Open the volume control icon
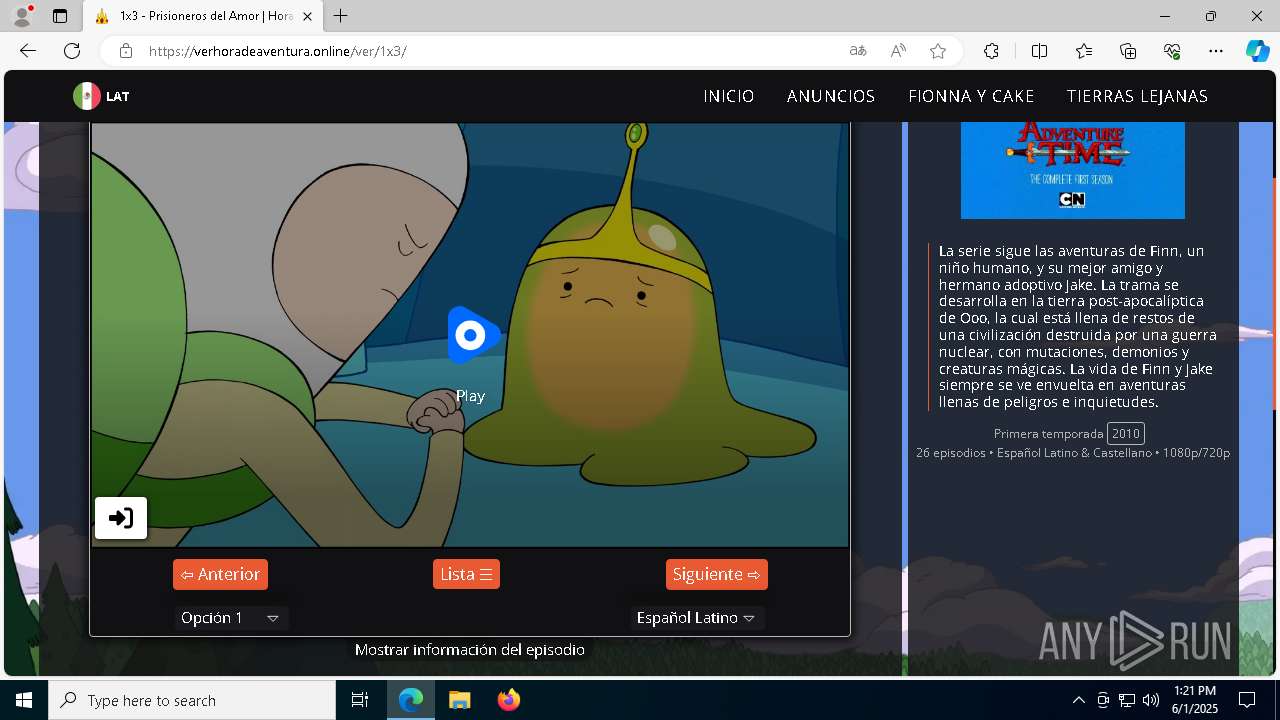The width and height of the screenshot is (1280, 720). [1151, 700]
